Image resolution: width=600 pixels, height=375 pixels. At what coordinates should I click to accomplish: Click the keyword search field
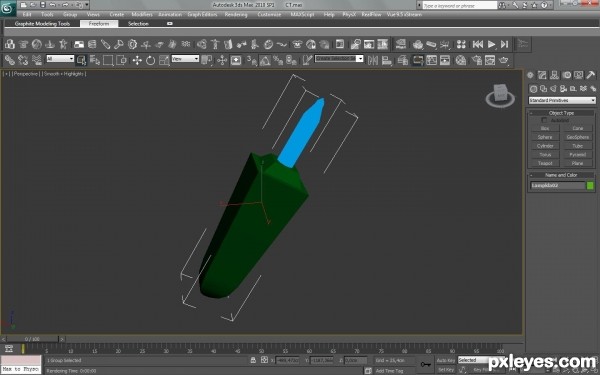pyautogui.click(x=460, y=6)
